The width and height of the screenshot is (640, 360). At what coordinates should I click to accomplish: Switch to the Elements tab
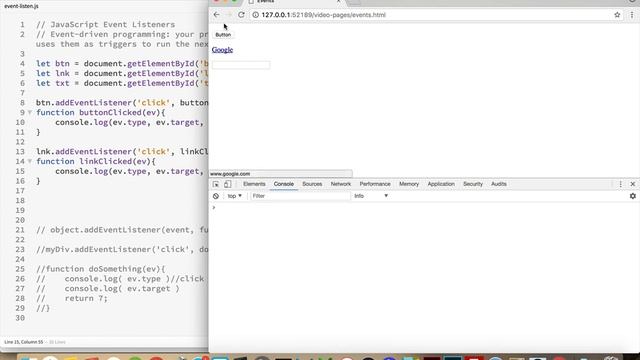tap(254, 184)
